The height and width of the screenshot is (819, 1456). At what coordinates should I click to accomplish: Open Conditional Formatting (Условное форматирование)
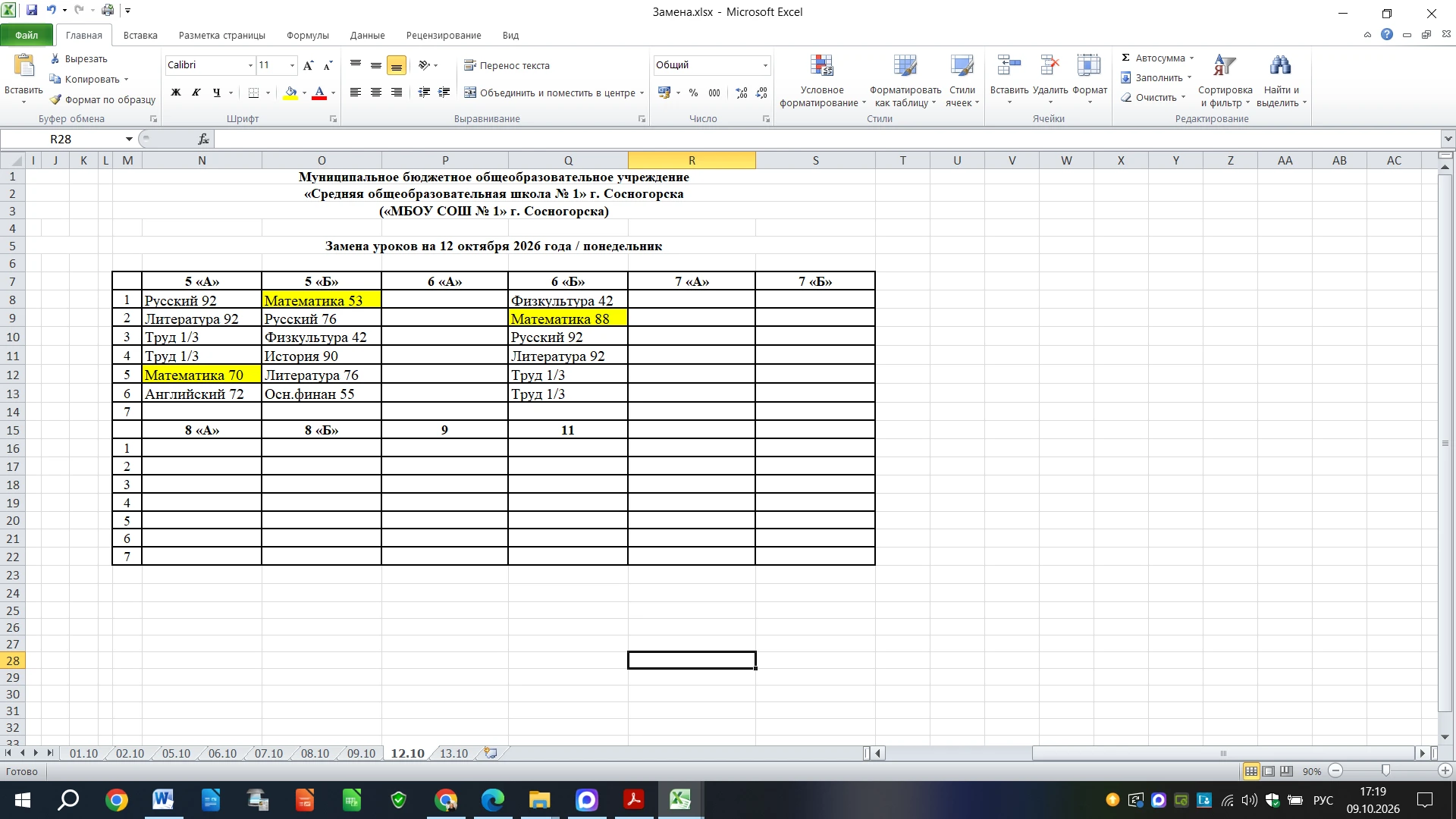pyautogui.click(x=822, y=81)
